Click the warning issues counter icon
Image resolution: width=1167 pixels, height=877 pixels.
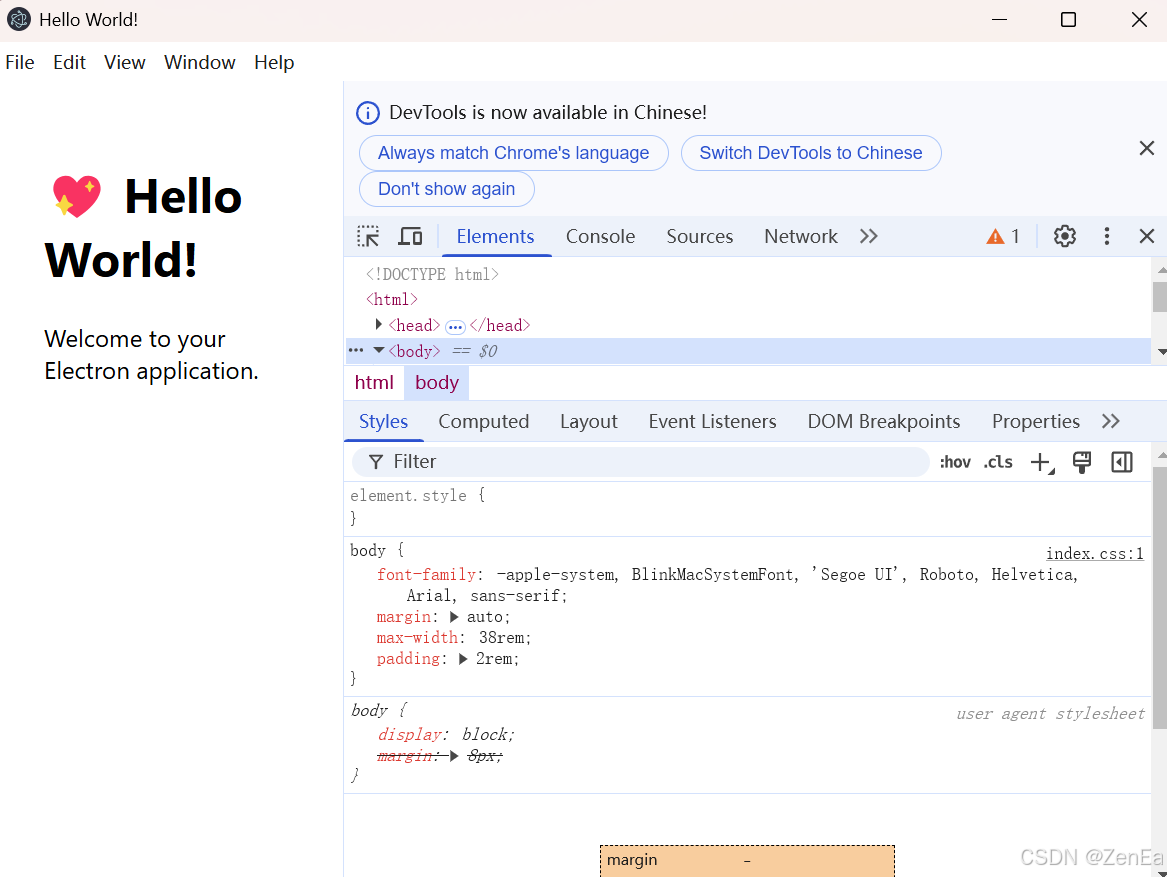(x=1003, y=237)
